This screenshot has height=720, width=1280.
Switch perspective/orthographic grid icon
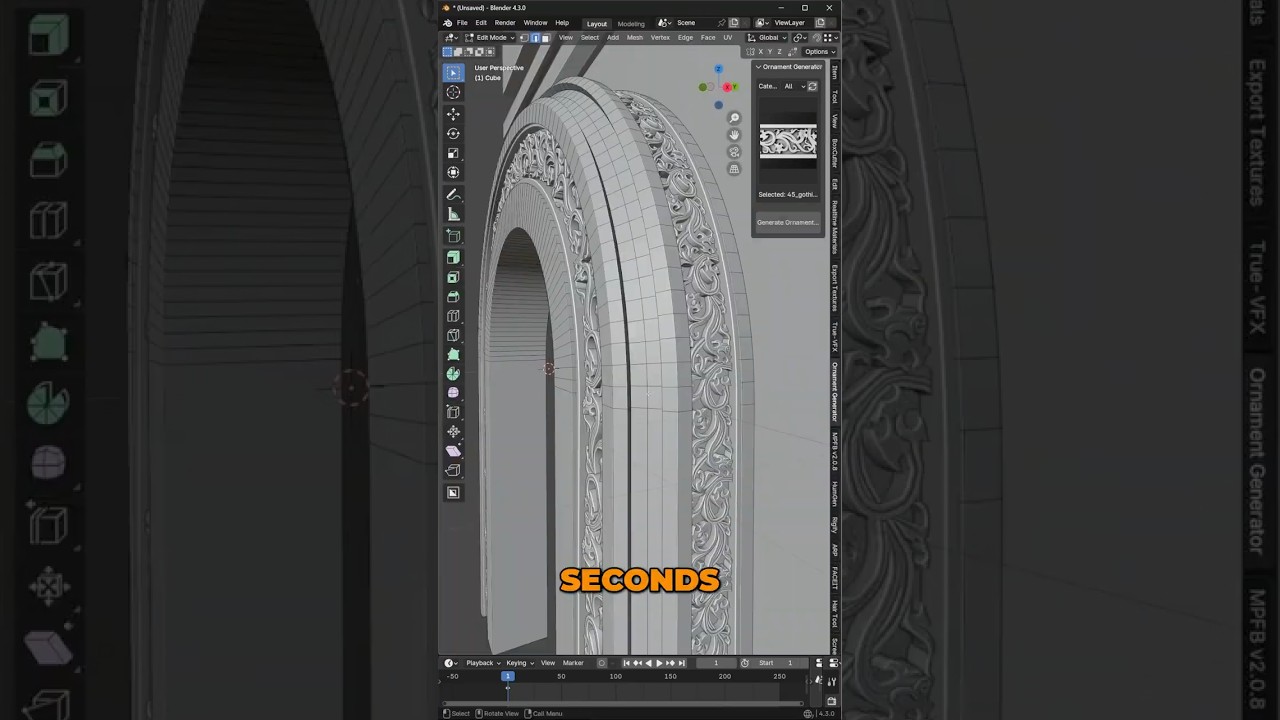(x=734, y=169)
